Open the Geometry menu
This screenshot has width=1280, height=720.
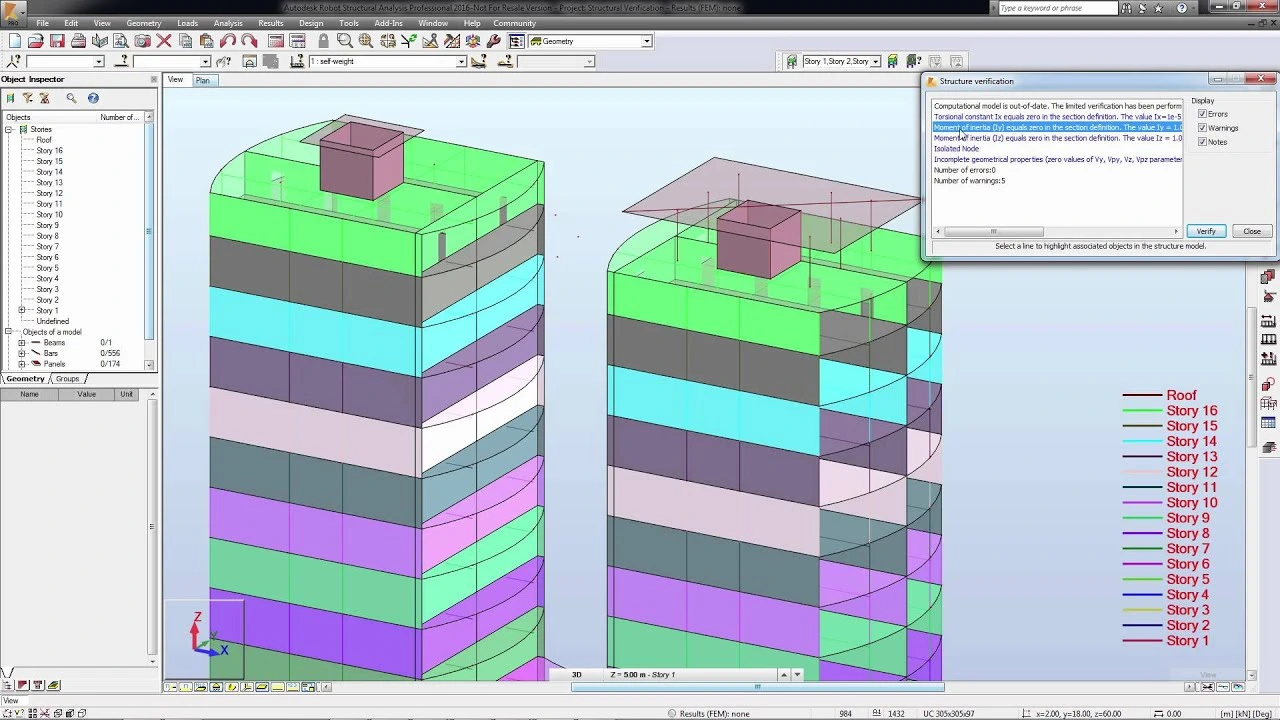[x=144, y=23]
